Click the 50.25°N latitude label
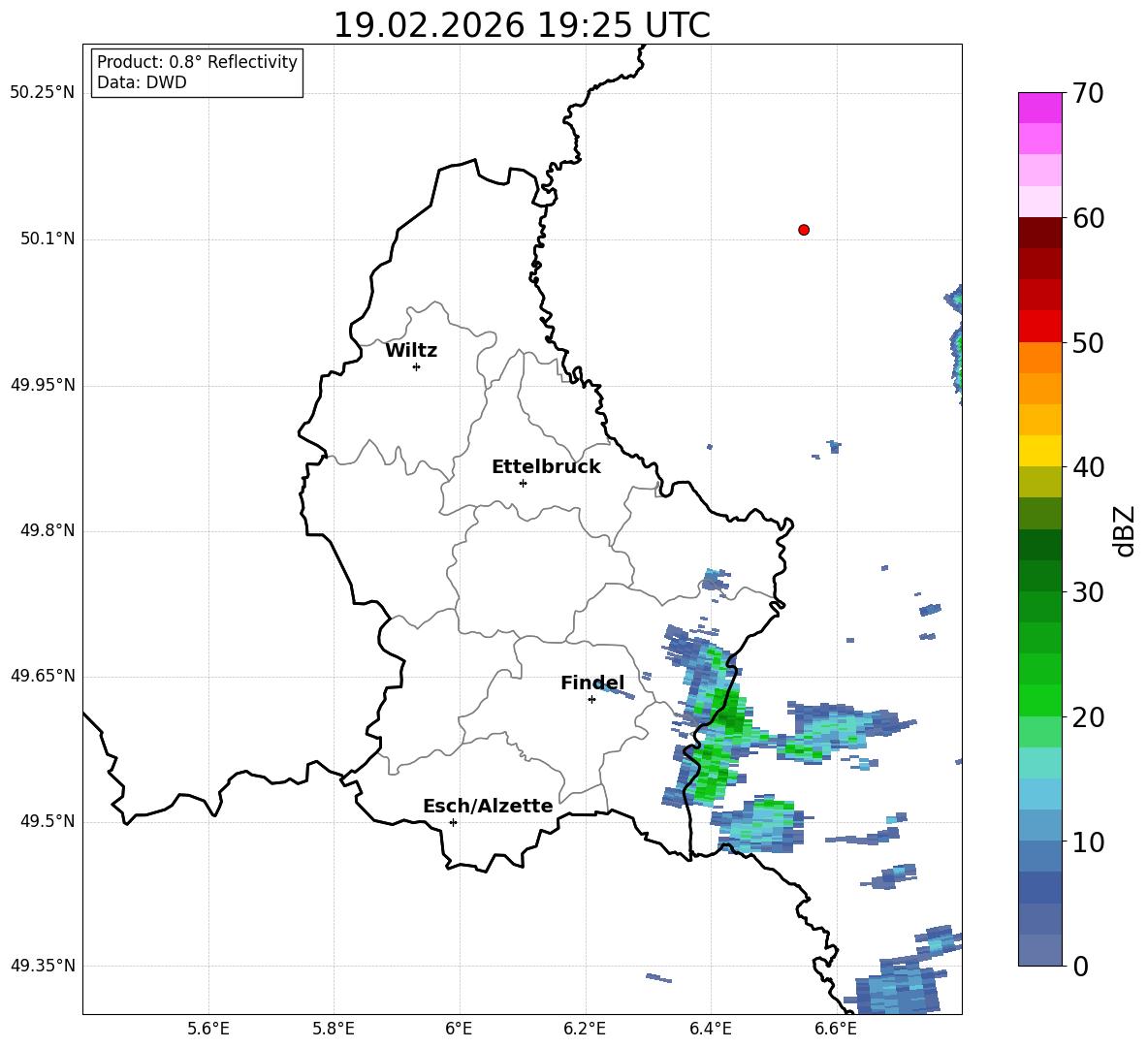This screenshot has width=1148, height=1048. 43,93
